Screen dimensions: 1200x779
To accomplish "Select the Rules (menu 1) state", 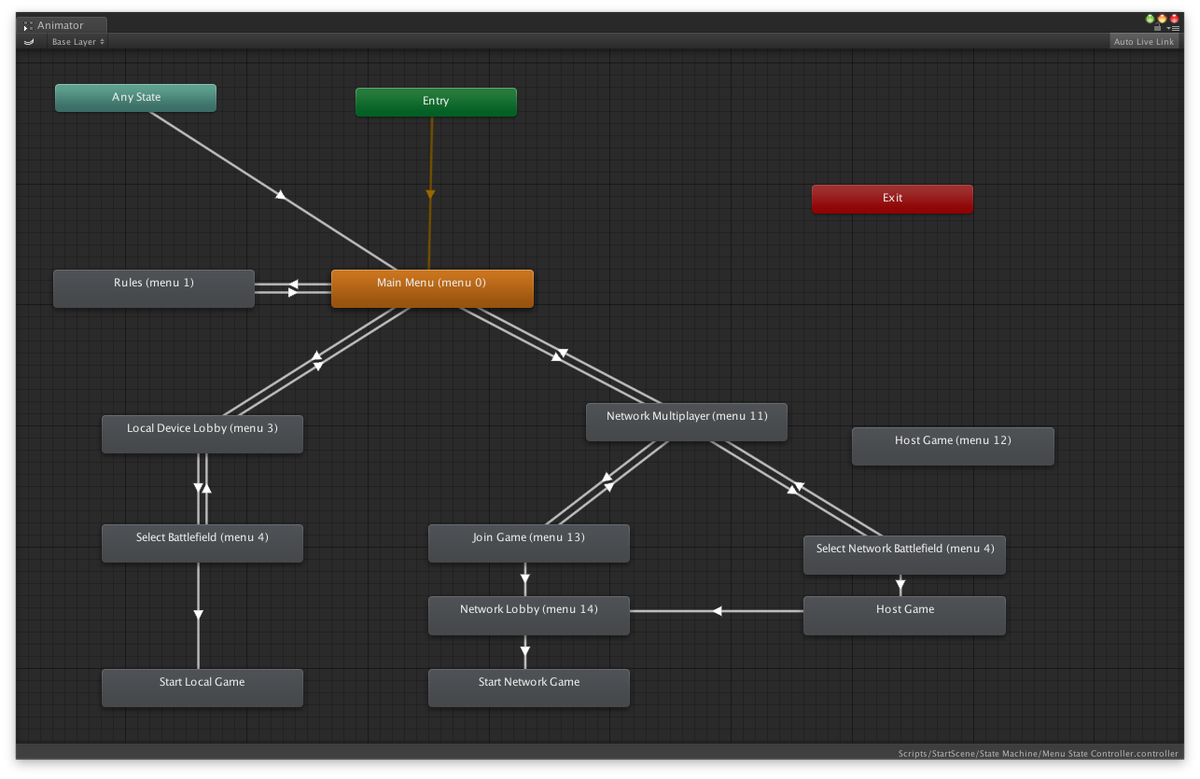I will pyautogui.click(x=154, y=288).
